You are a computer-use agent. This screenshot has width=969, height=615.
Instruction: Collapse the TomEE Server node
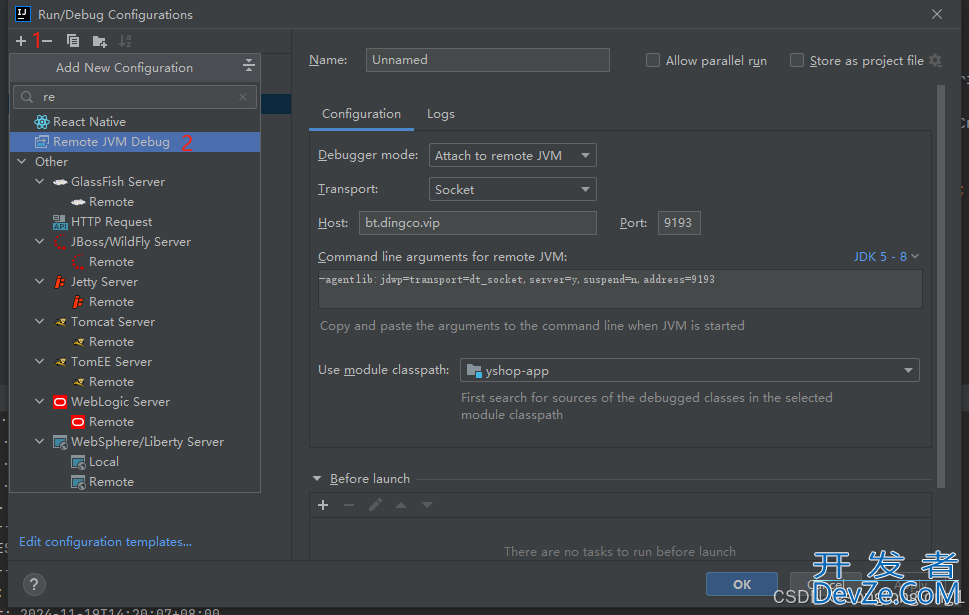(x=40, y=362)
